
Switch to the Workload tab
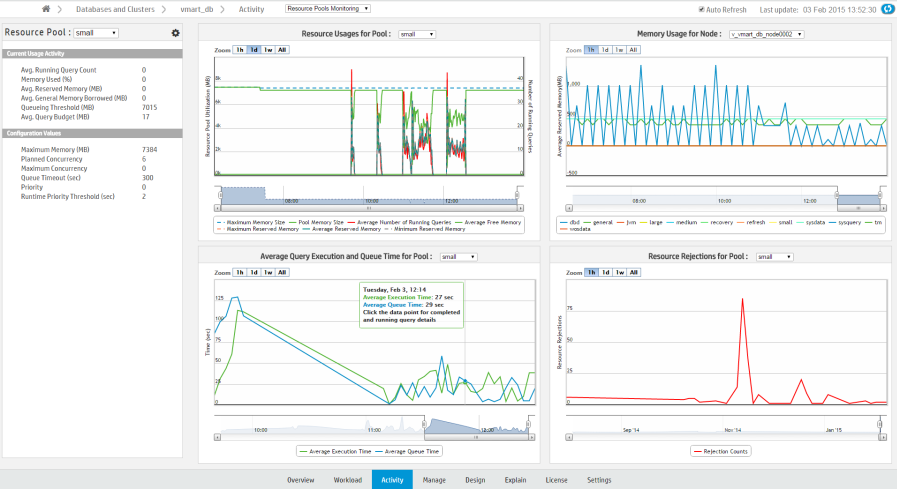point(348,480)
